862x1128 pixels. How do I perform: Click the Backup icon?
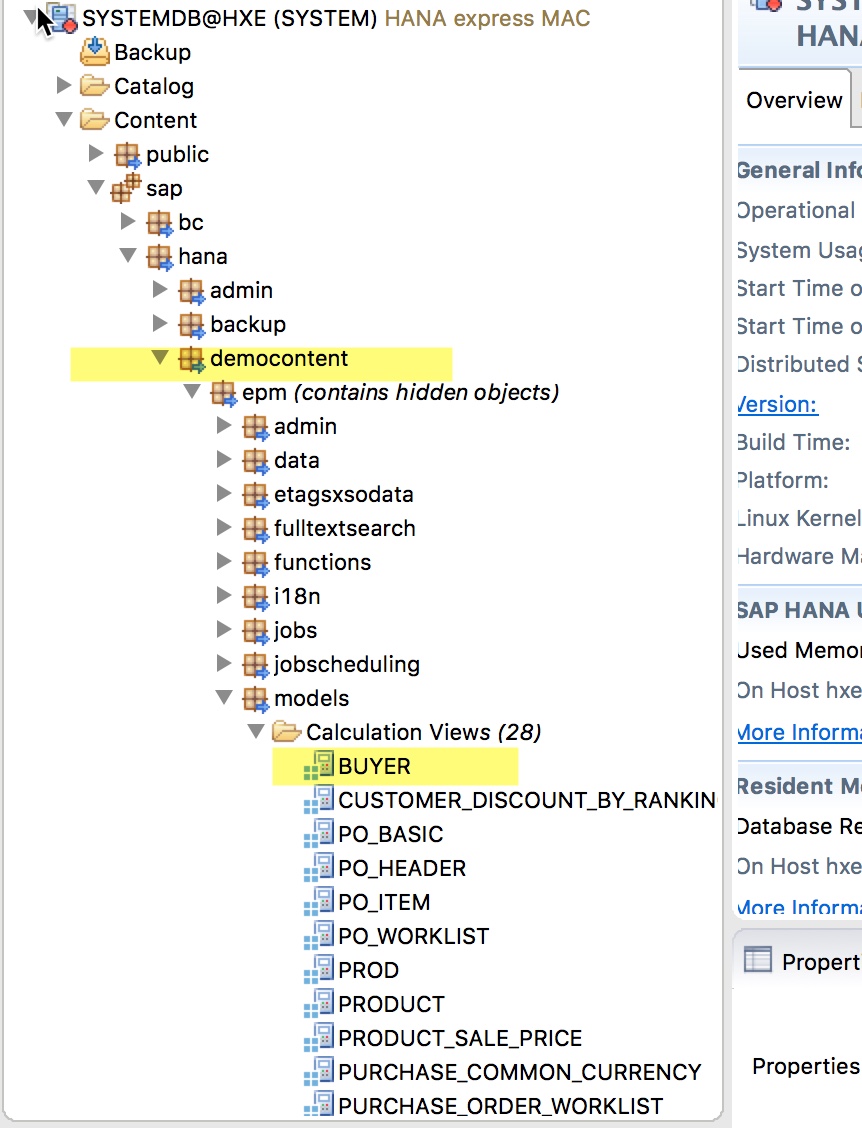coord(94,52)
